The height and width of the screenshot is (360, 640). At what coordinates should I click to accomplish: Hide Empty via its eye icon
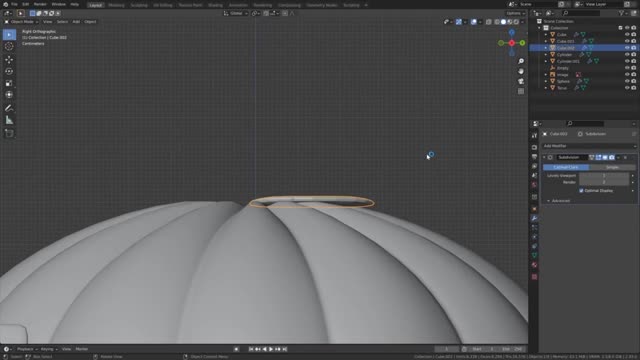(x=627, y=68)
